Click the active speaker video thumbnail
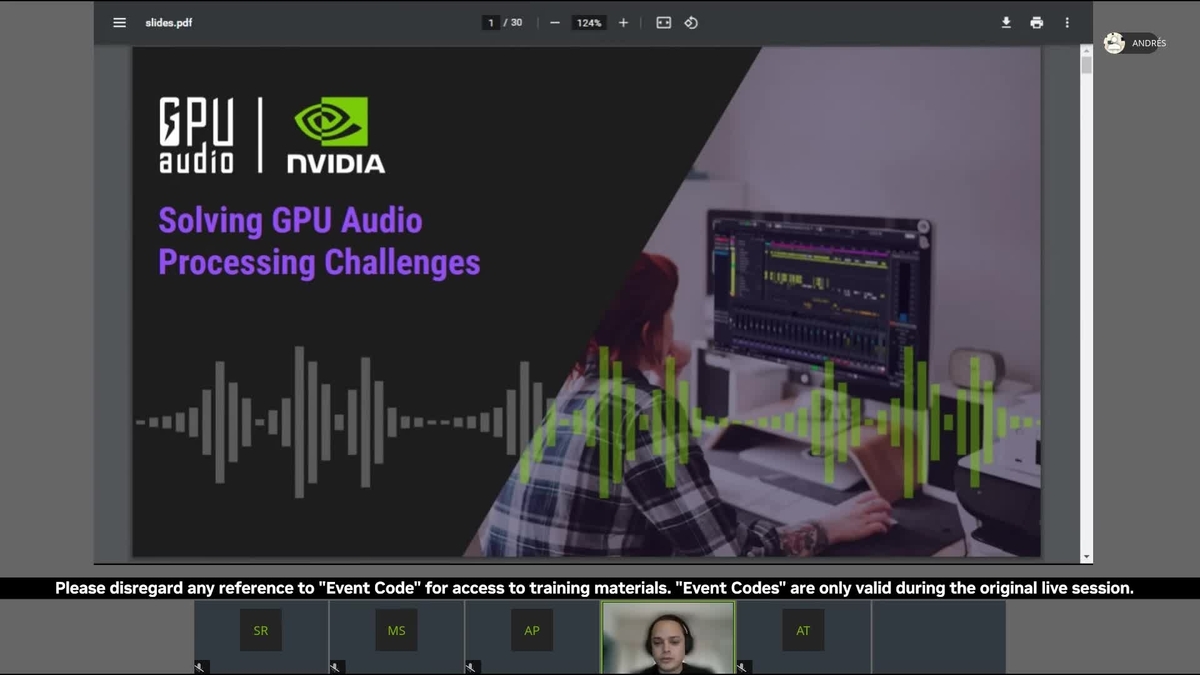The height and width of the screenshot is (675, 1200). (x=668, y=637)
